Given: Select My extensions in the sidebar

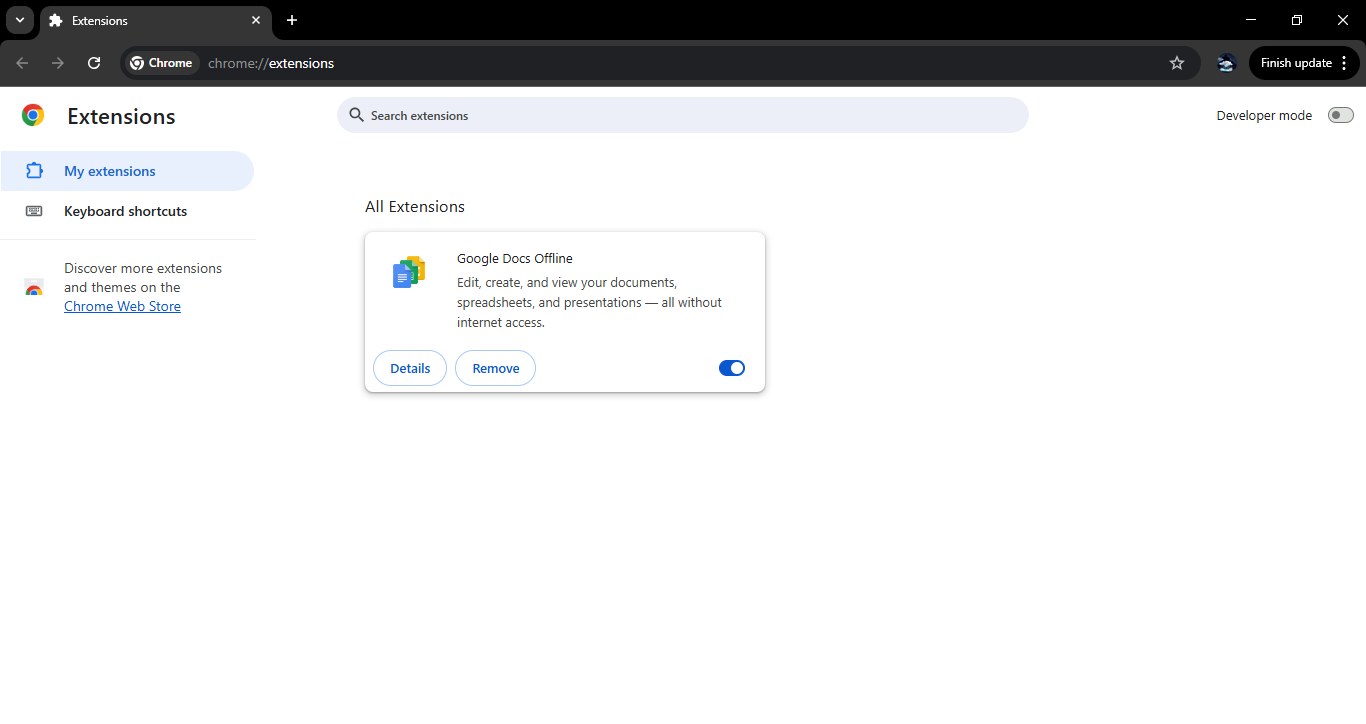Looking at the screenshot, I should [110, 171].
